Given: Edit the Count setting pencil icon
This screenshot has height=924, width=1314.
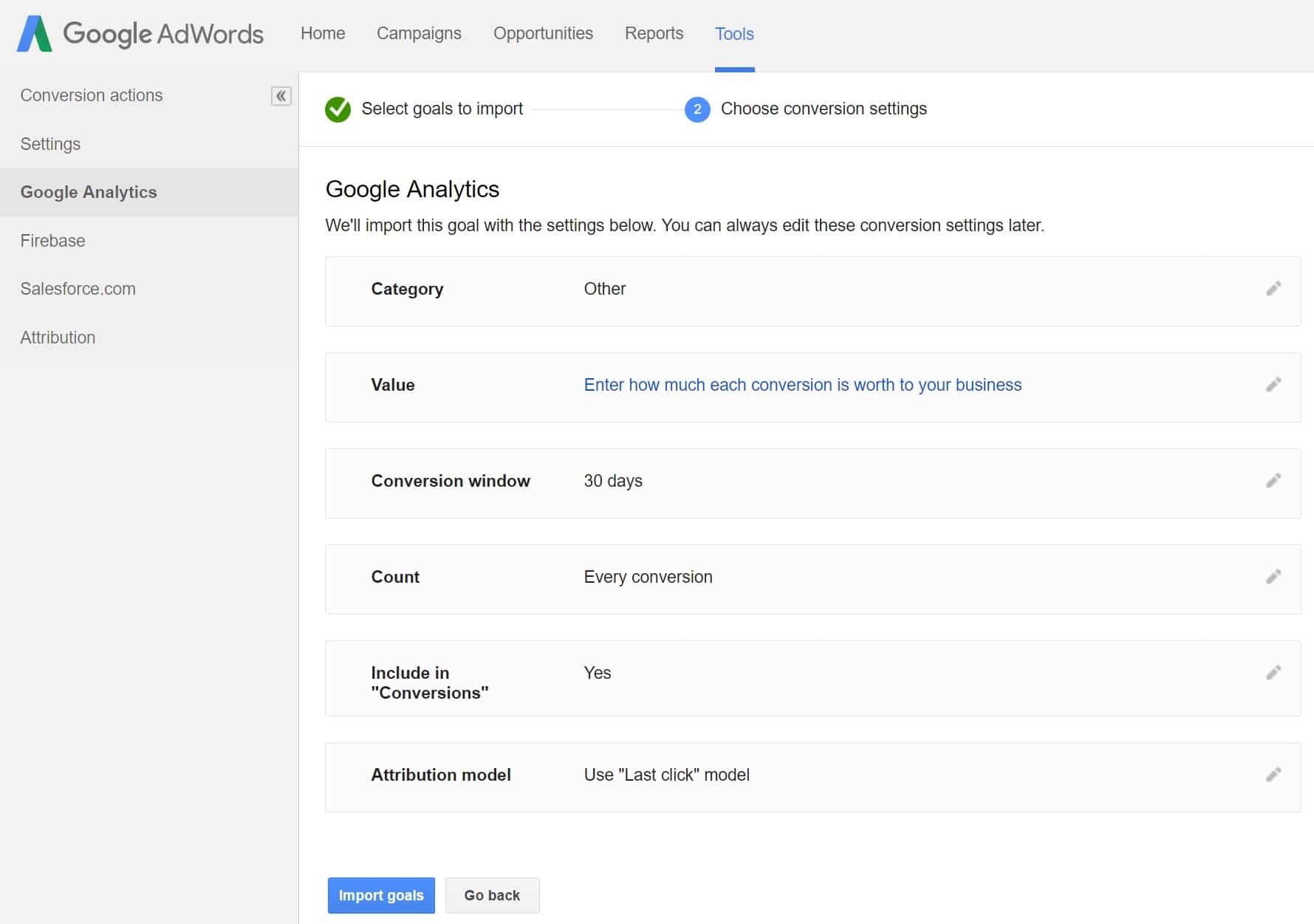Looking at the screenshot, I should 1273,577.
